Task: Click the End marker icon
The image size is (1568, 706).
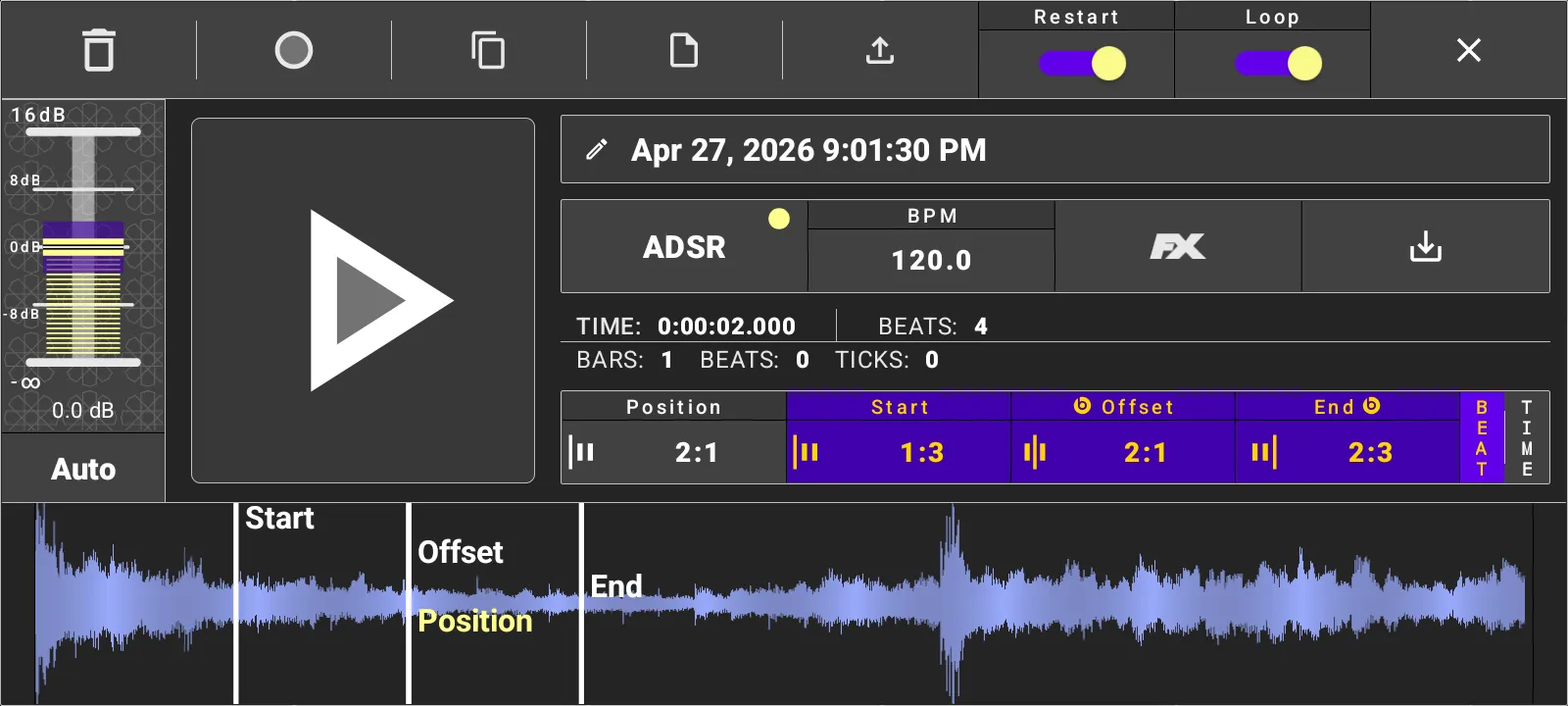Action: 1264,452
